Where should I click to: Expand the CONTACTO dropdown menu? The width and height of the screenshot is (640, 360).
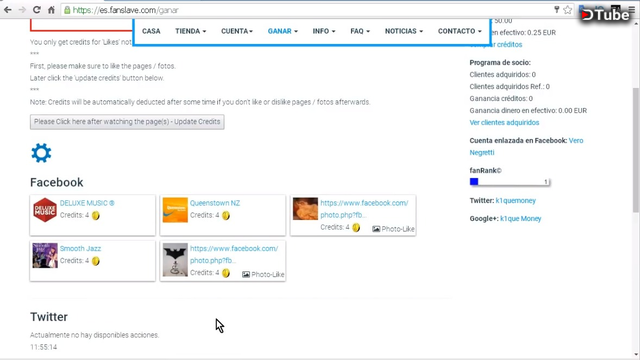(x=460, y=31)
